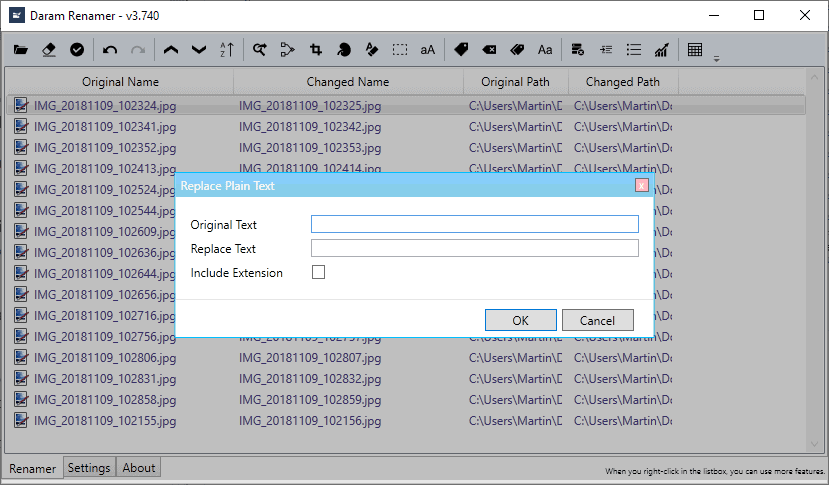Screen dimensions: 829x485
Task: Select row IMG_20181109_102858.jpg
Action: (406, 399)
